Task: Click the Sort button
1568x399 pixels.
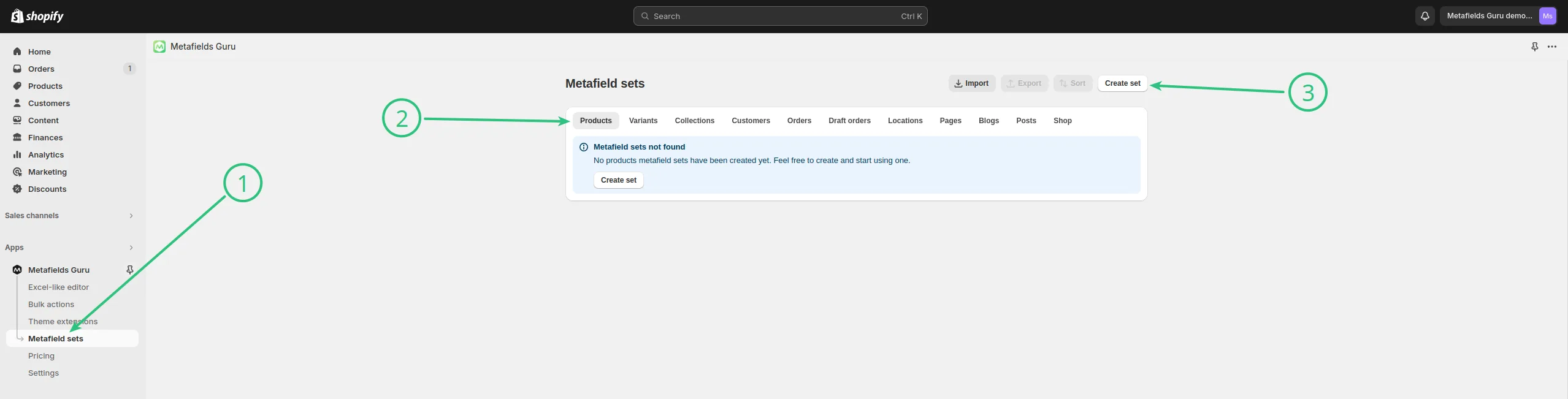Action: [x=1073, y=83]
